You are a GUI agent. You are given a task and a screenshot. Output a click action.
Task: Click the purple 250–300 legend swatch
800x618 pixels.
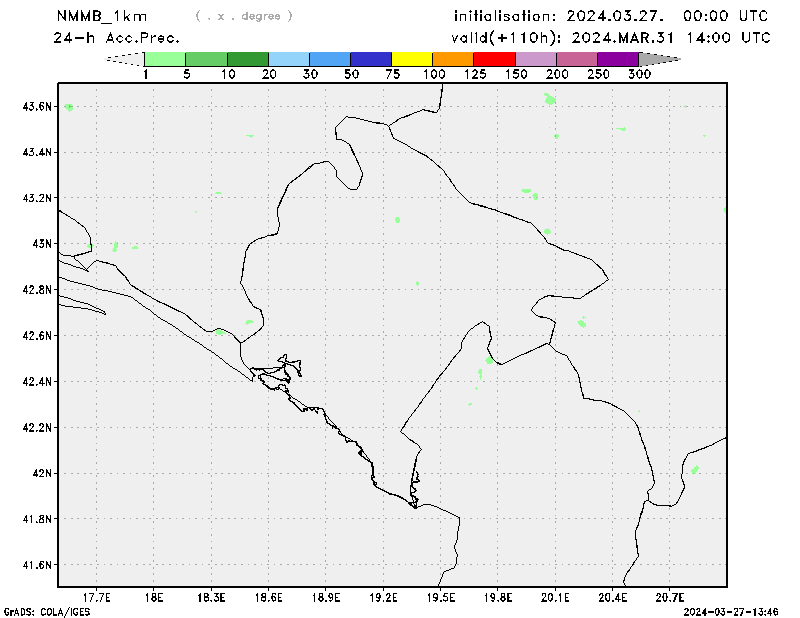click(617, 59)
